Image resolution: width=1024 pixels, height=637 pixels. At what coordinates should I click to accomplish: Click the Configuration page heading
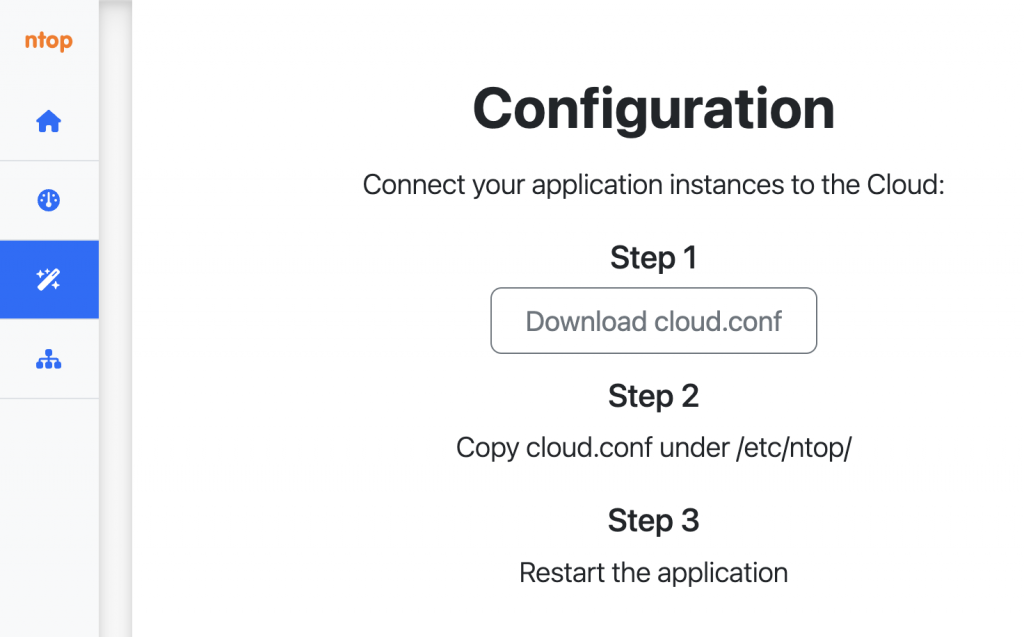[x=654, y=109]
